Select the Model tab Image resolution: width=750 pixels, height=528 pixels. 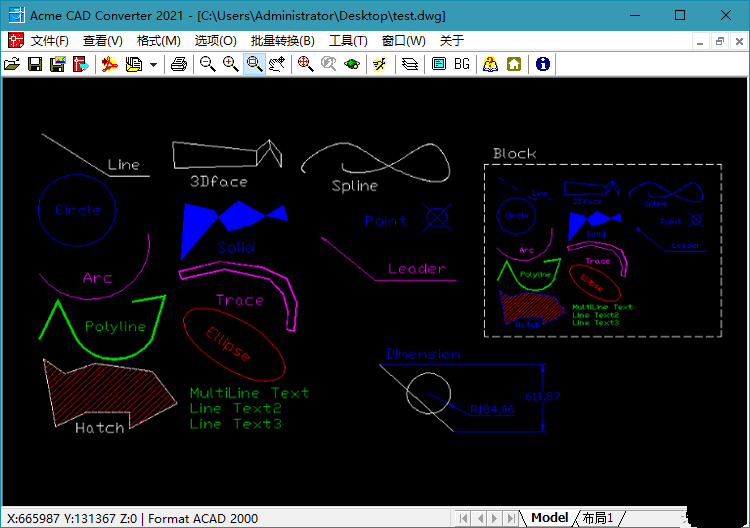tap(549, 518)
